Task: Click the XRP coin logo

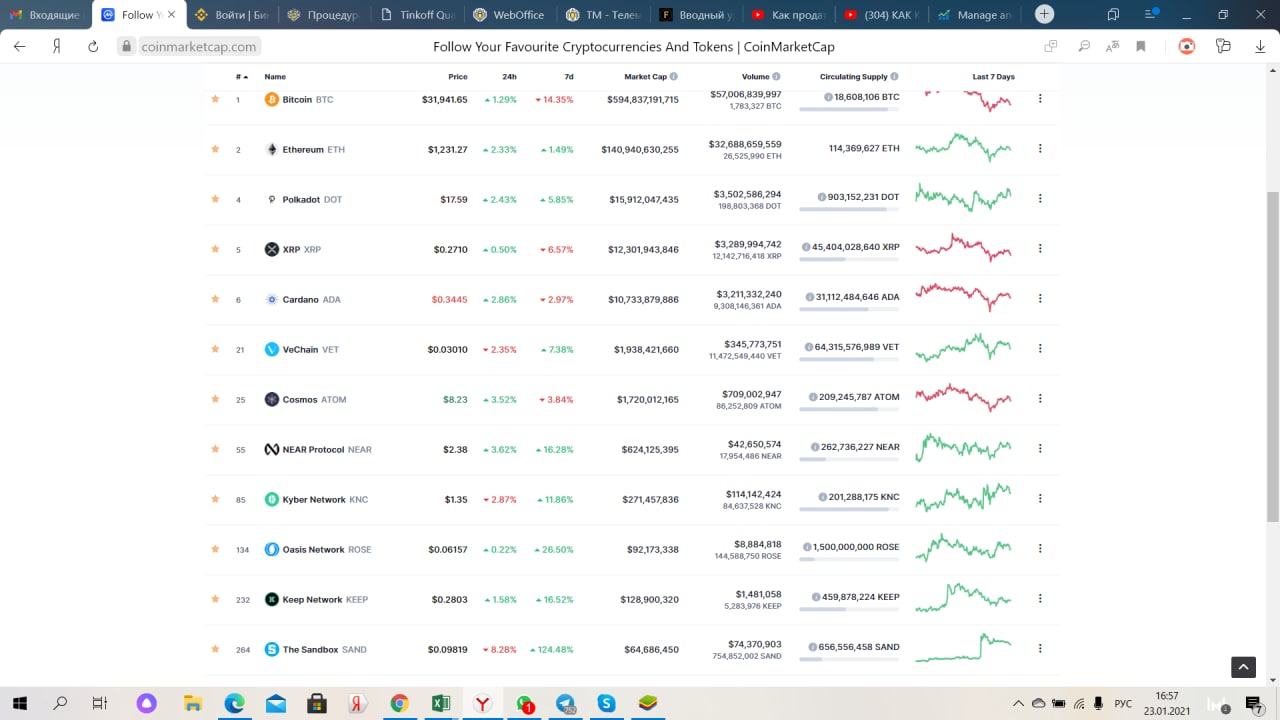Action: pos(272,249)
